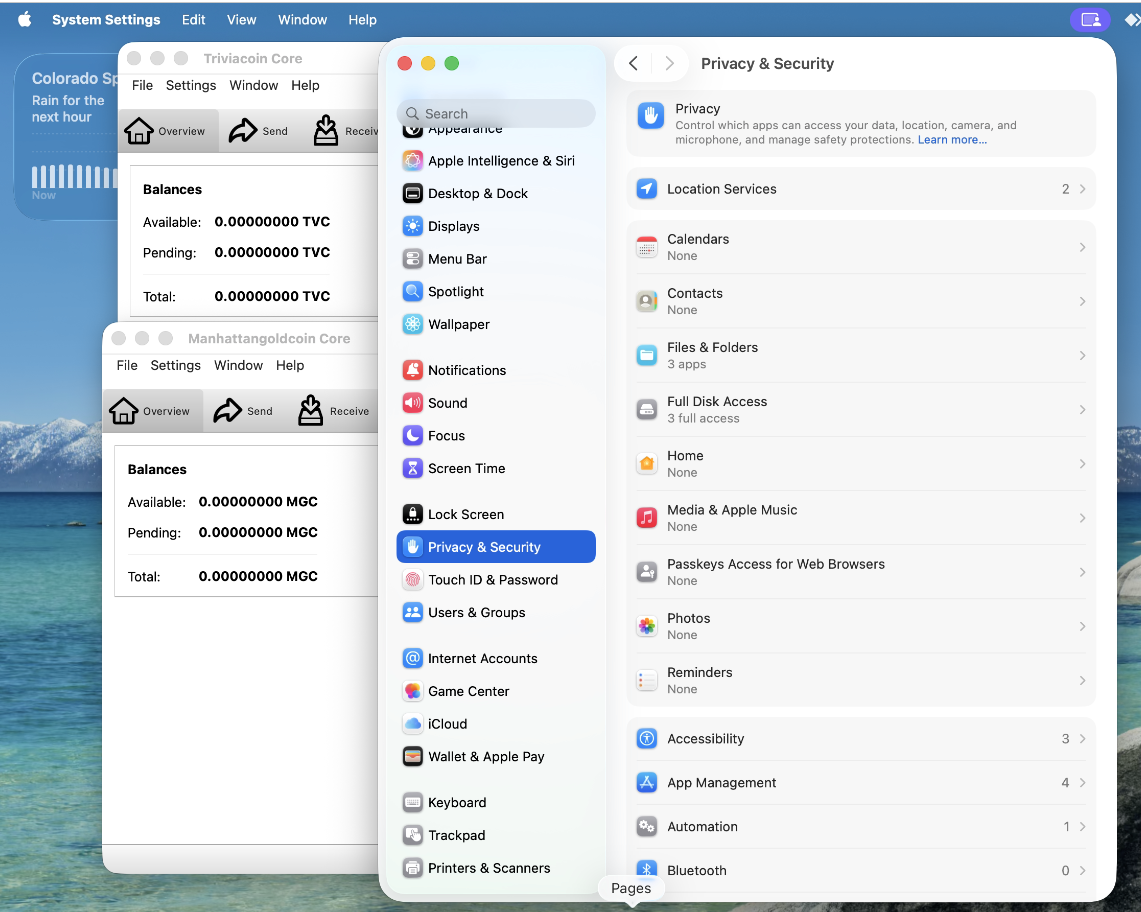Expand the Home row chevron

(x=1083, y=464)
